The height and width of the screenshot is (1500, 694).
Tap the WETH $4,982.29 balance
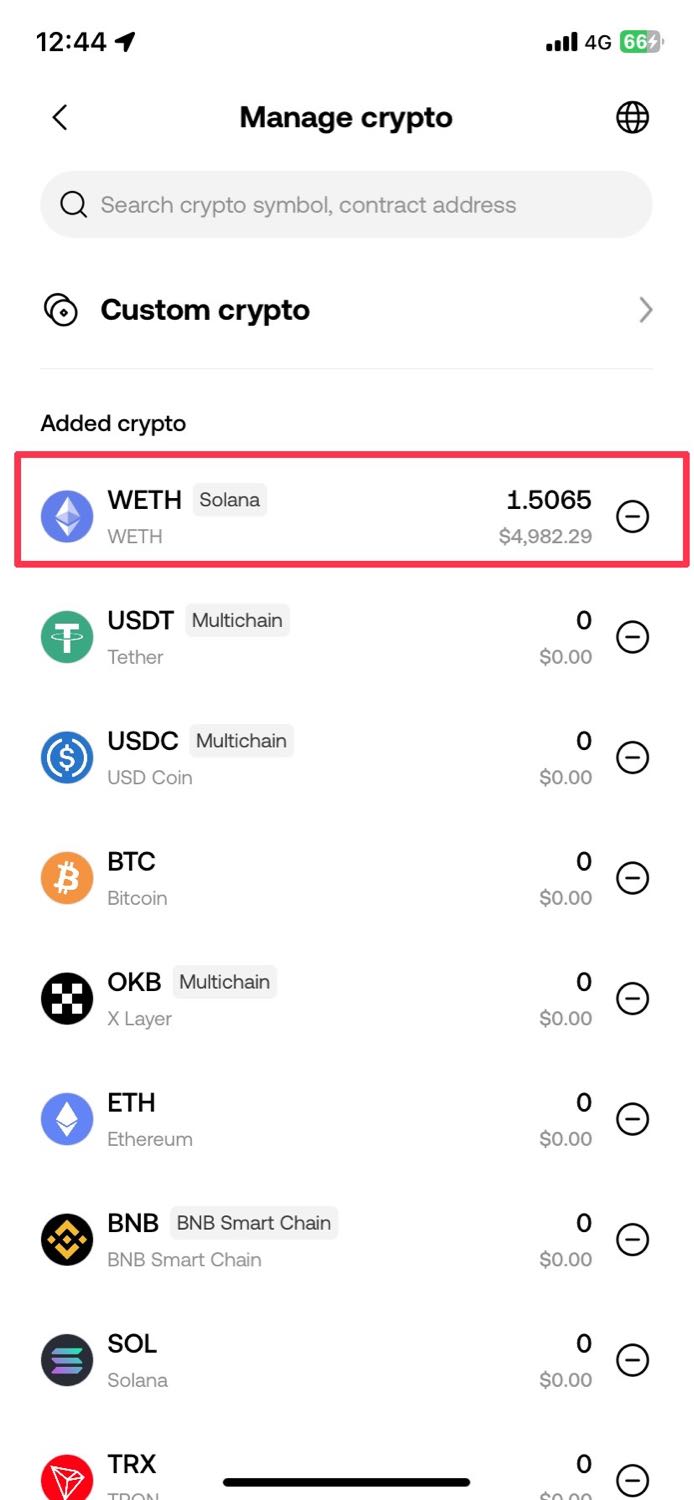tap(545, 536)
